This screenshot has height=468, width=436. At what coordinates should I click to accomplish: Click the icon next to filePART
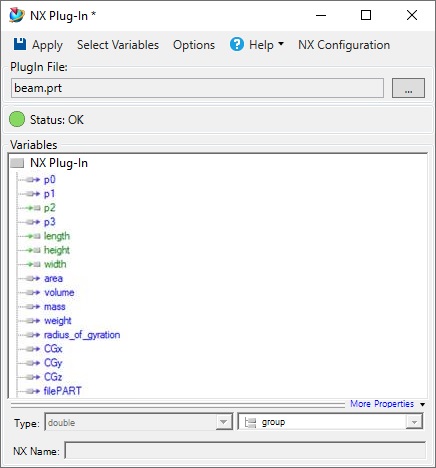tap(33, 391)
